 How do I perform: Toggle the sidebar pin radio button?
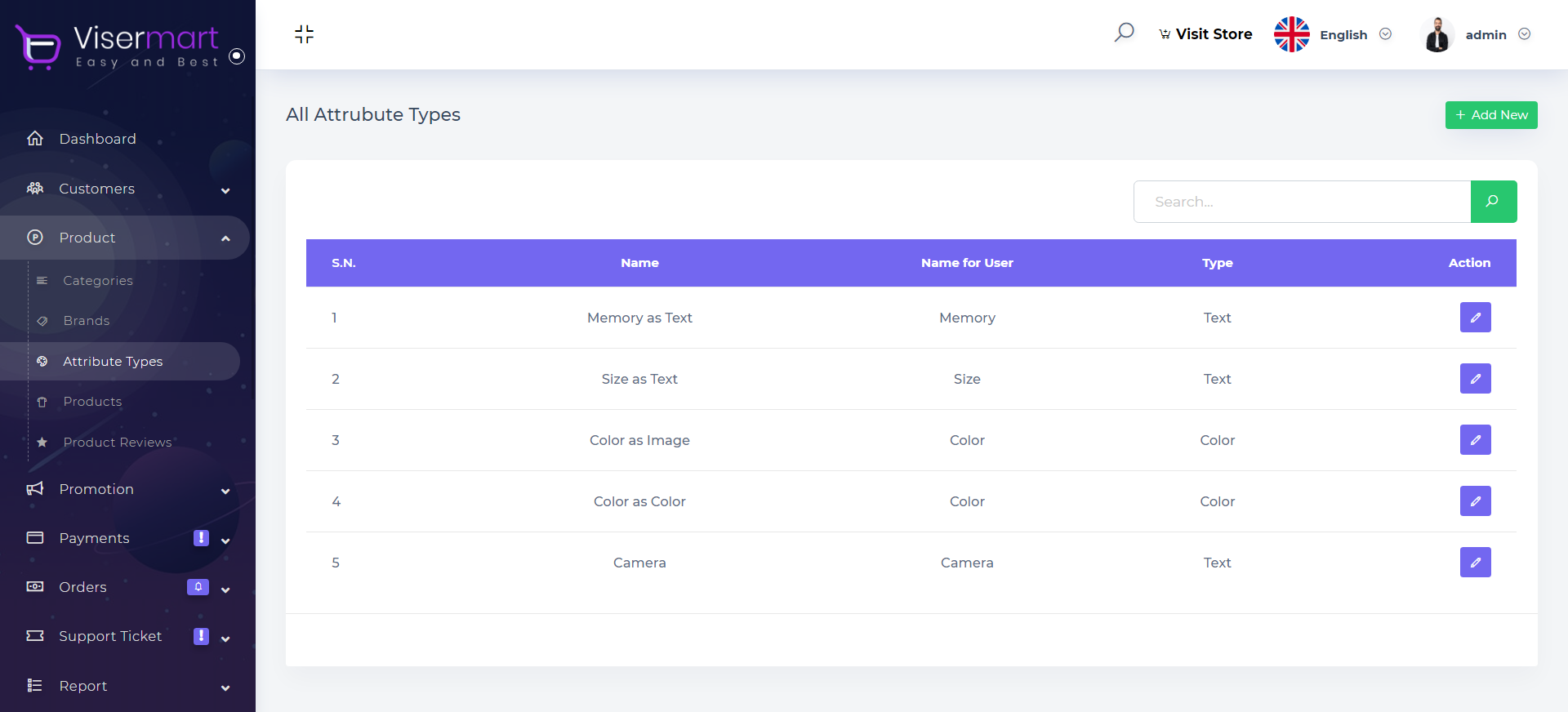tap(237, 56)
